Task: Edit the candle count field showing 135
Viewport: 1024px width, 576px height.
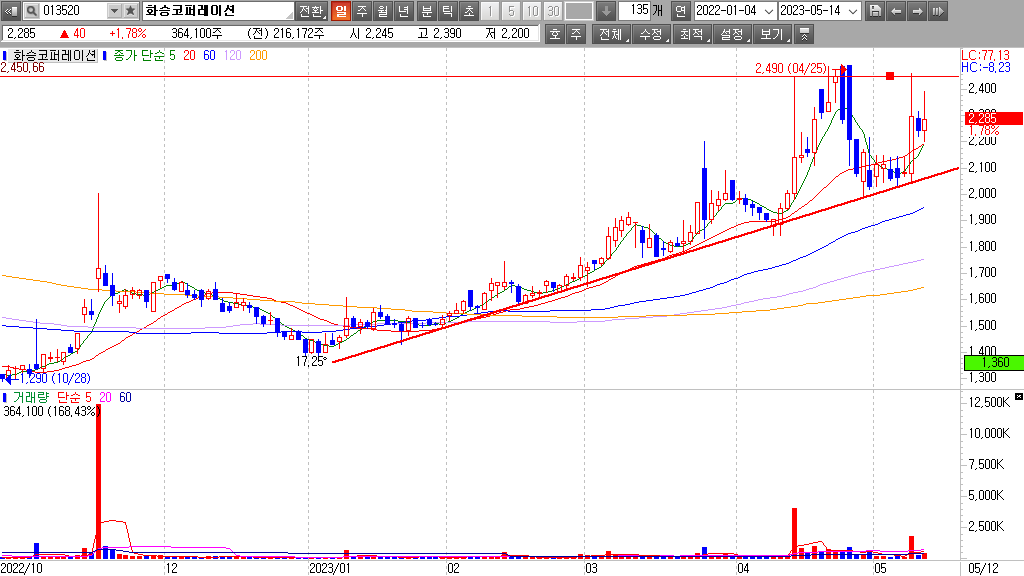Action: [633, 10]
